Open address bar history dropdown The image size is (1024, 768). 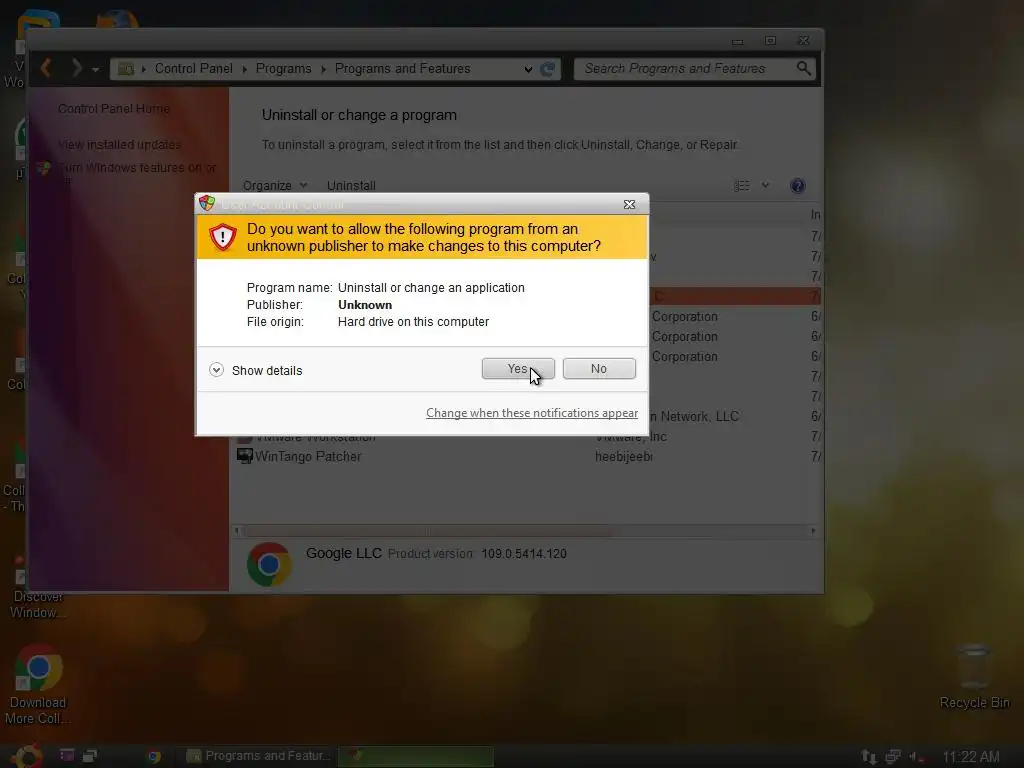click(x=528, y=69)
